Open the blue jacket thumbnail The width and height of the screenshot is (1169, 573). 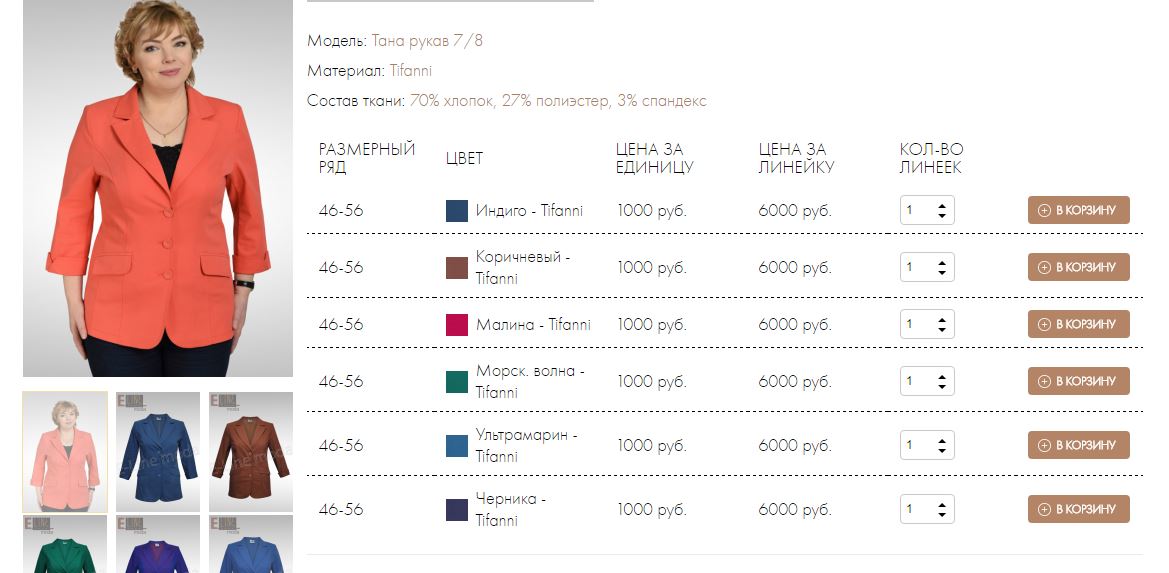coord(158,452)
